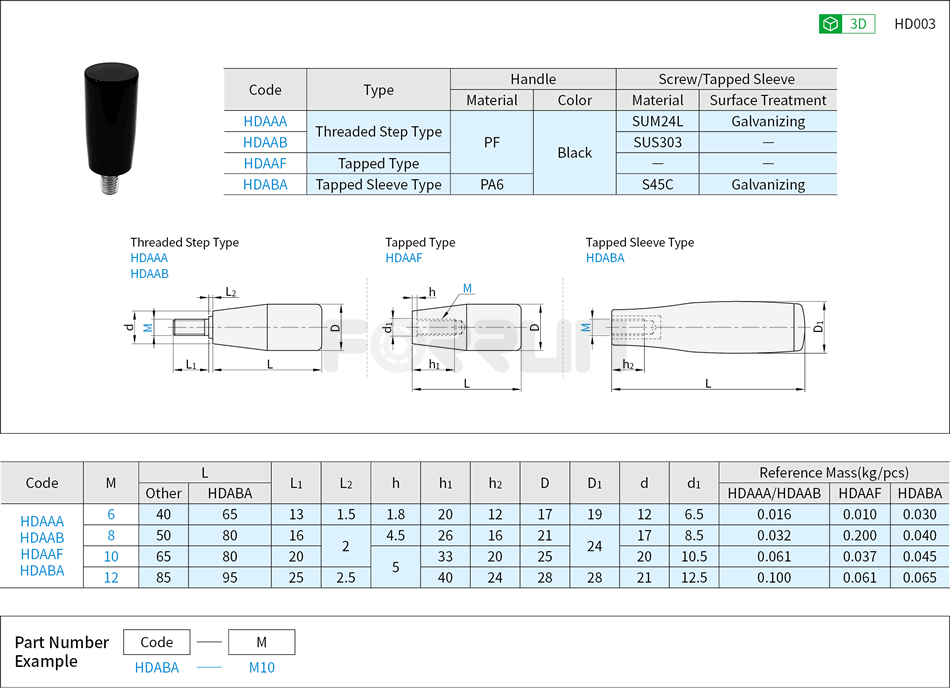This screenshot has width=950, height=691.
Task: Open the HDABA link in Part Number Example
Action: (x=156, y=667)
